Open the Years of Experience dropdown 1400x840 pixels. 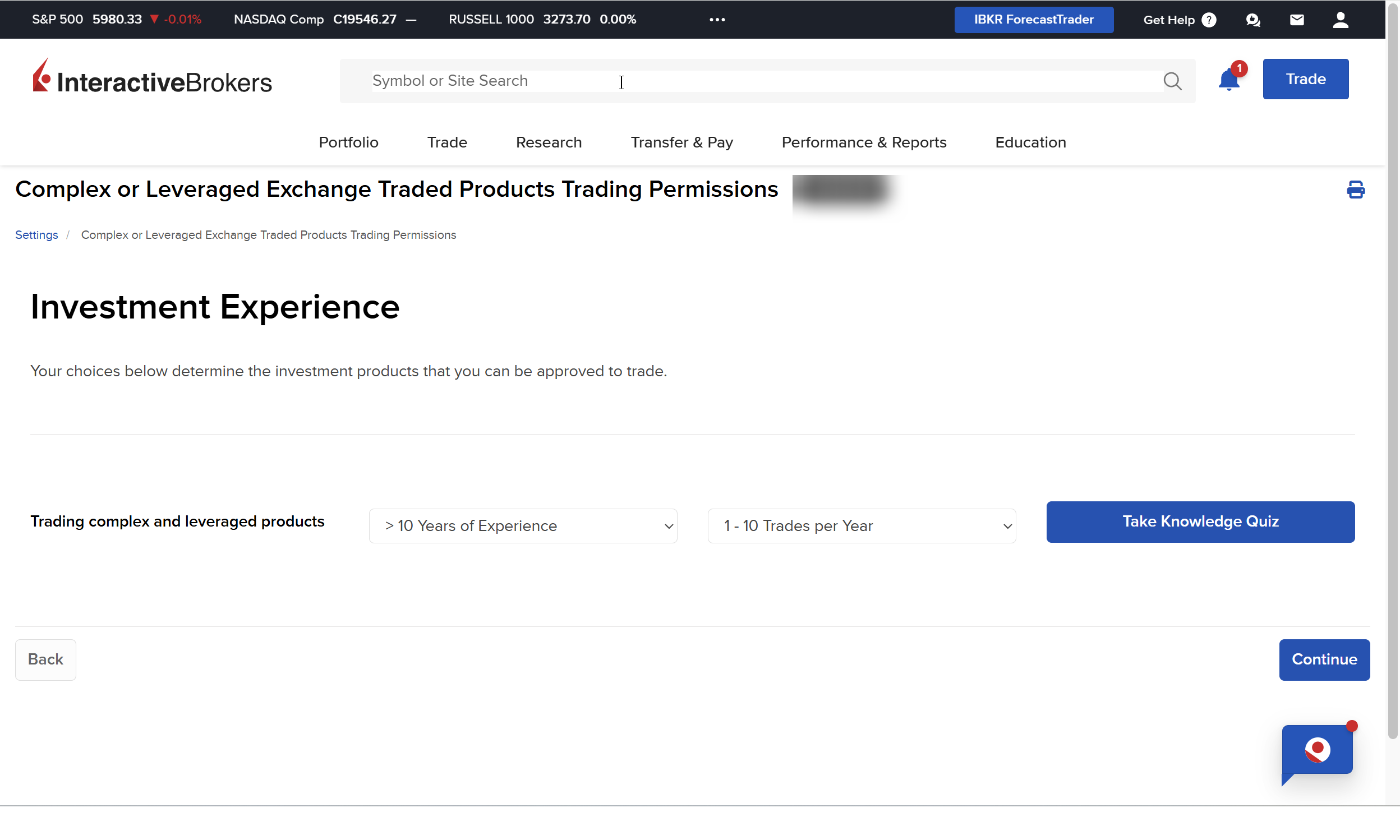523,526
